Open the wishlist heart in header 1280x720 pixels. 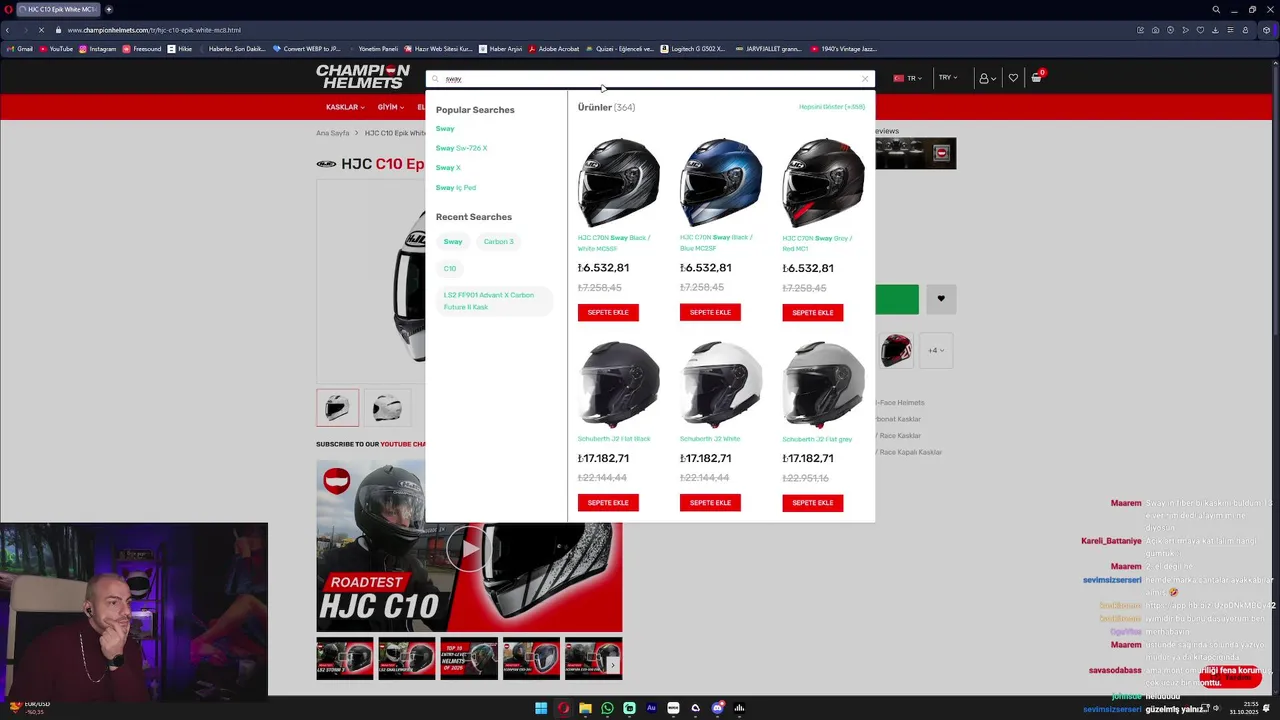coord(1013,78)
